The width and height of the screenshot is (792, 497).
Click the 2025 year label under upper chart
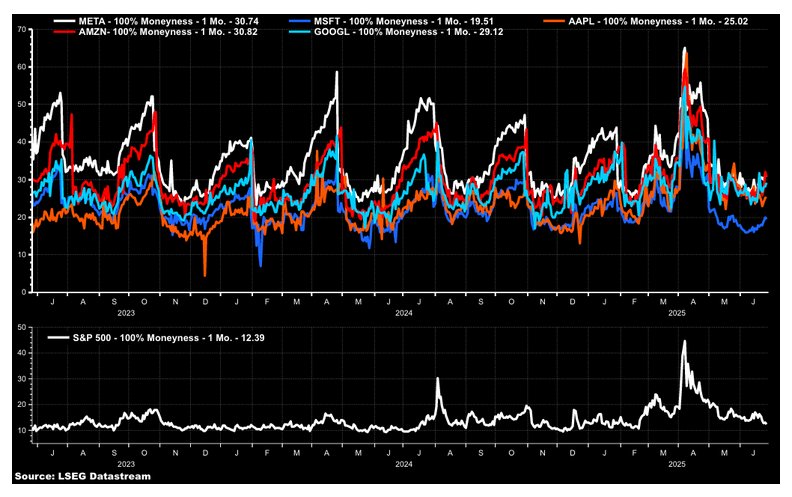tap(677, 313)
